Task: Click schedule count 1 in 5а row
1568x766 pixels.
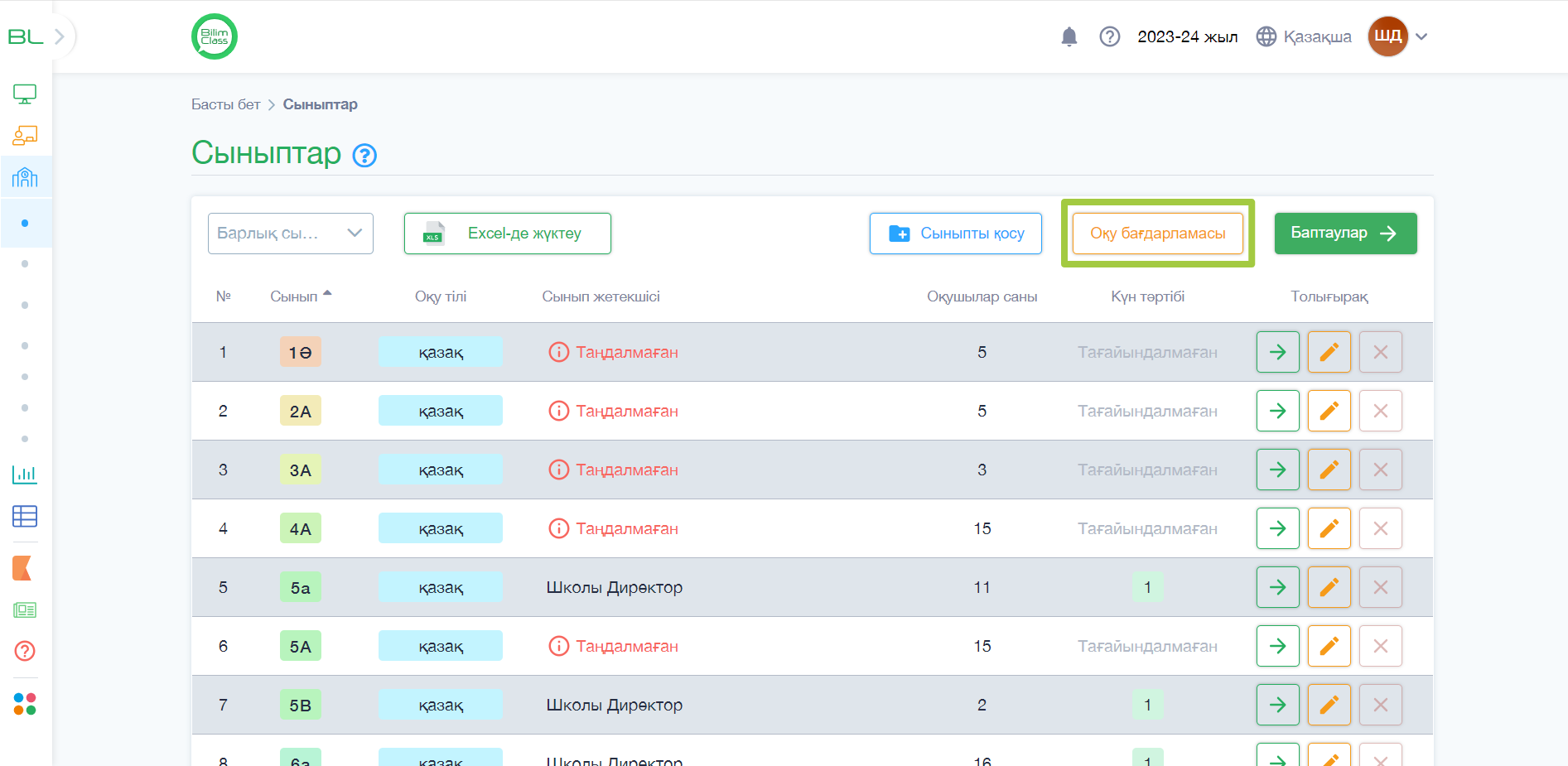Action: point(1147,587)
